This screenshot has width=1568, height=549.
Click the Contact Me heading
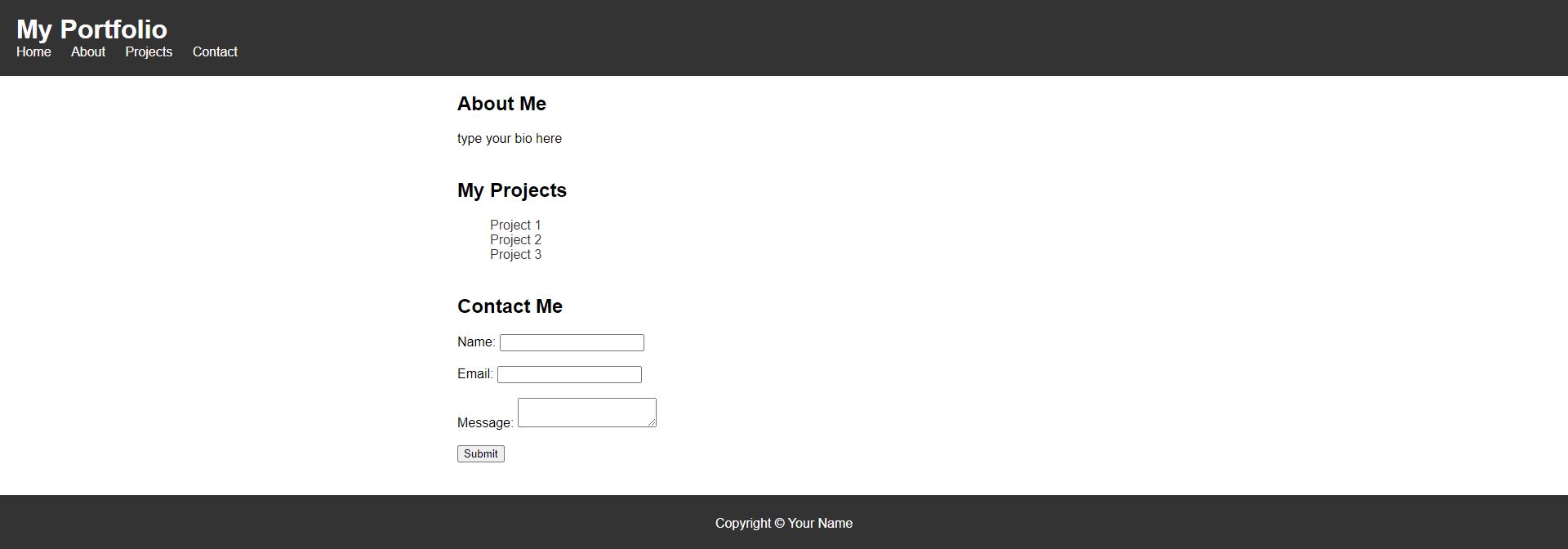coord(510,306)
